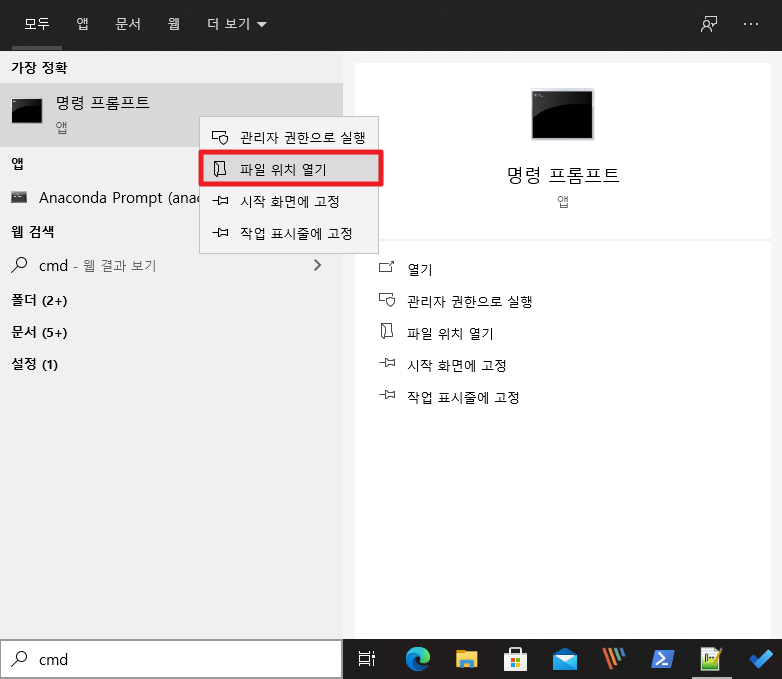Viewport: 782px width, 679px height.
Task: Click the 가장 정확 section heading
Action: (39, 67)
